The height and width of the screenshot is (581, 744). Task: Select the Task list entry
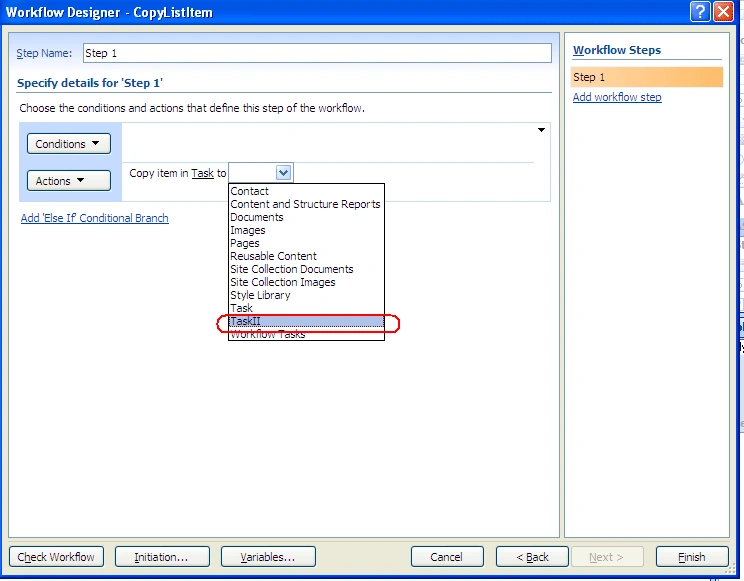(306, 308)
